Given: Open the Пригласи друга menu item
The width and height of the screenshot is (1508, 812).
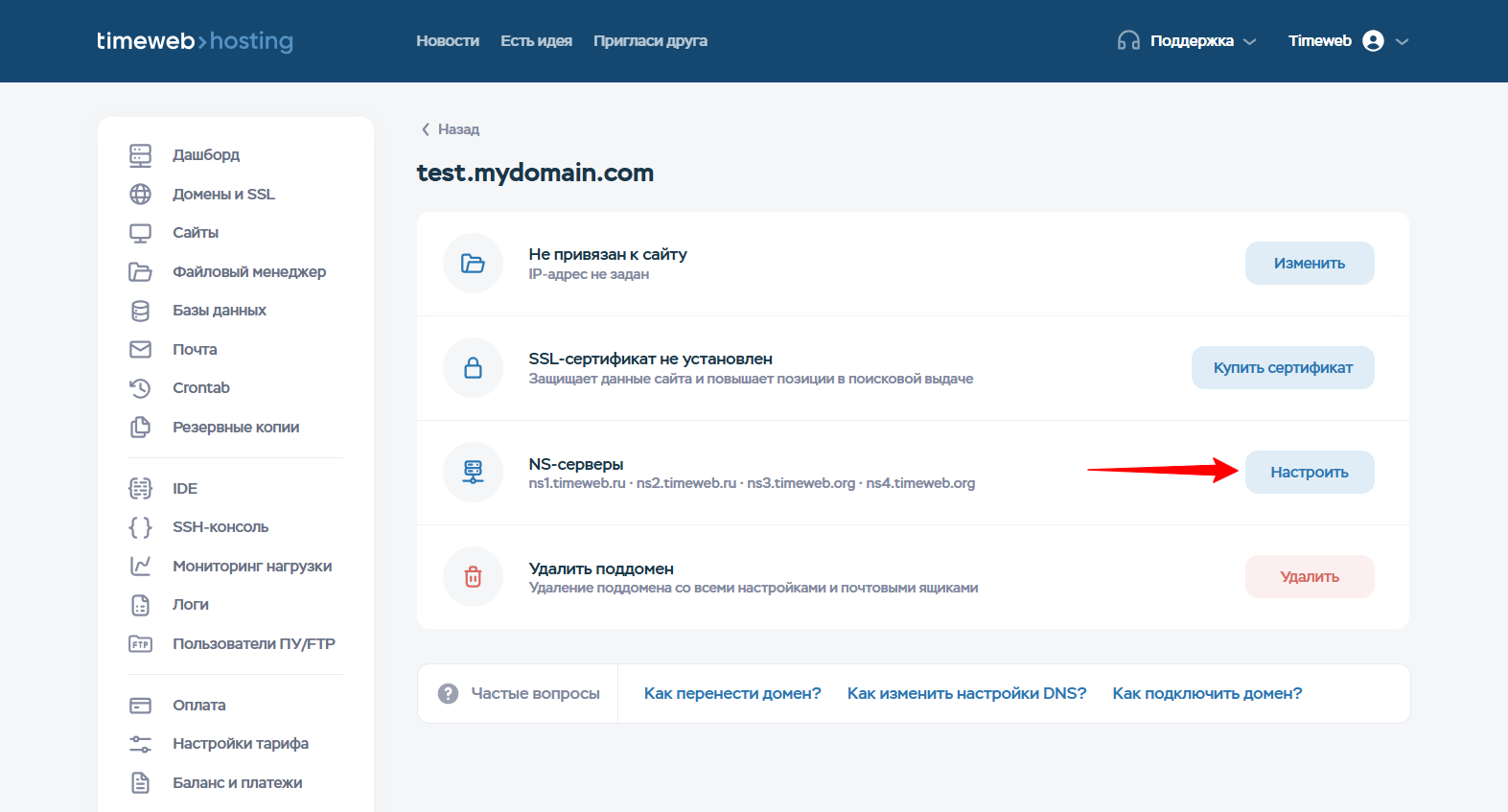Looking at the screenshot, I should click(x=650, y=41).
